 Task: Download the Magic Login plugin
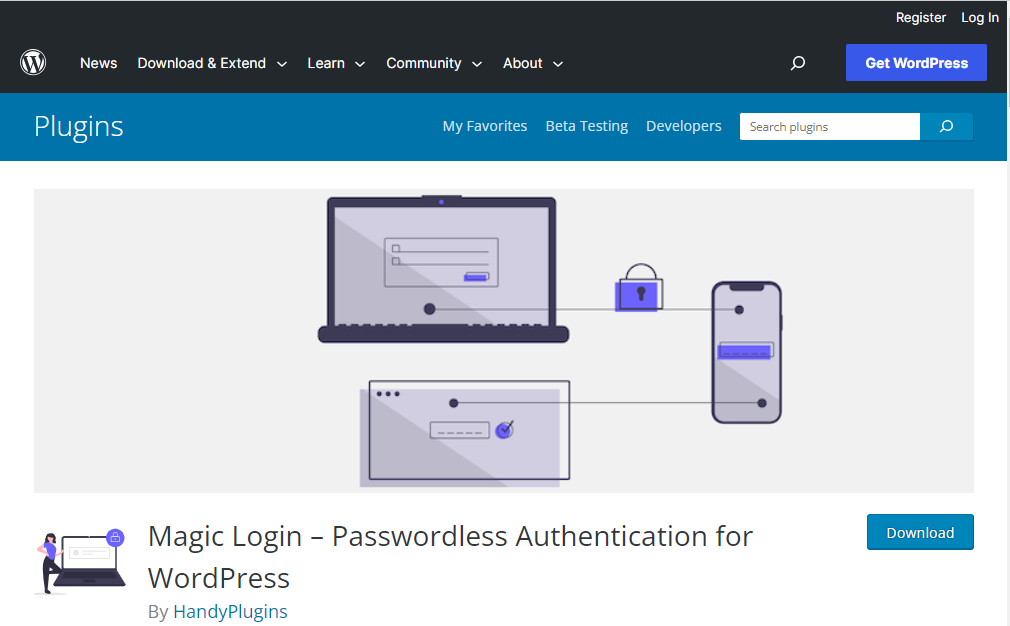click(x=920, y=532)
